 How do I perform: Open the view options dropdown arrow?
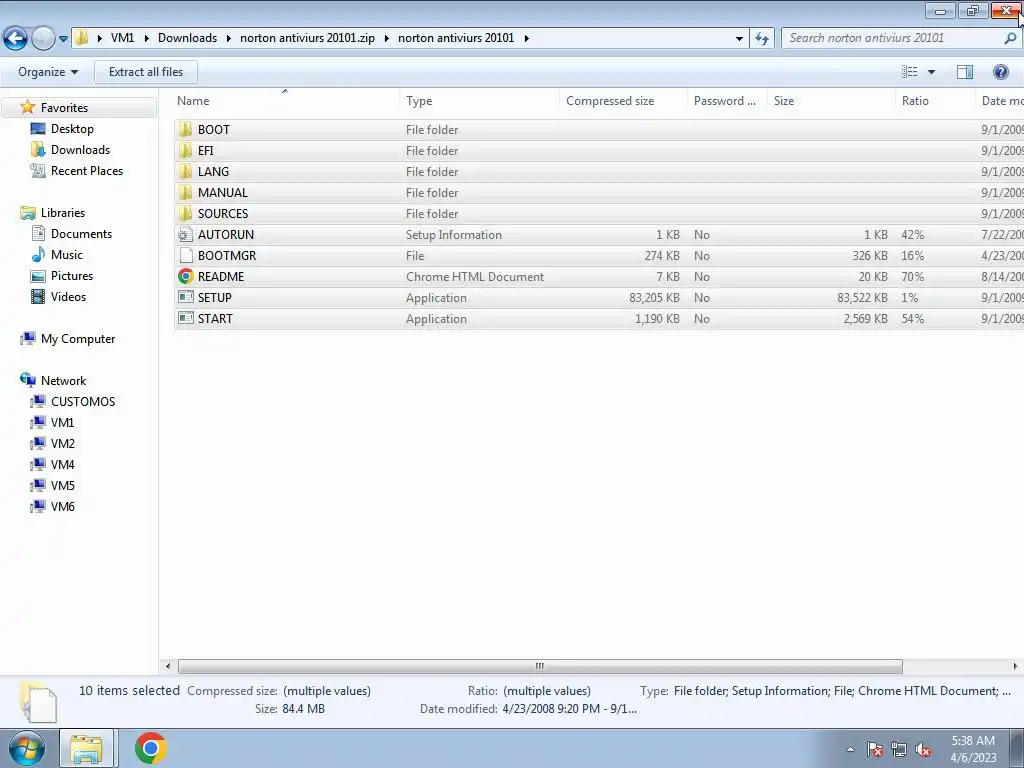click(931, 72)
